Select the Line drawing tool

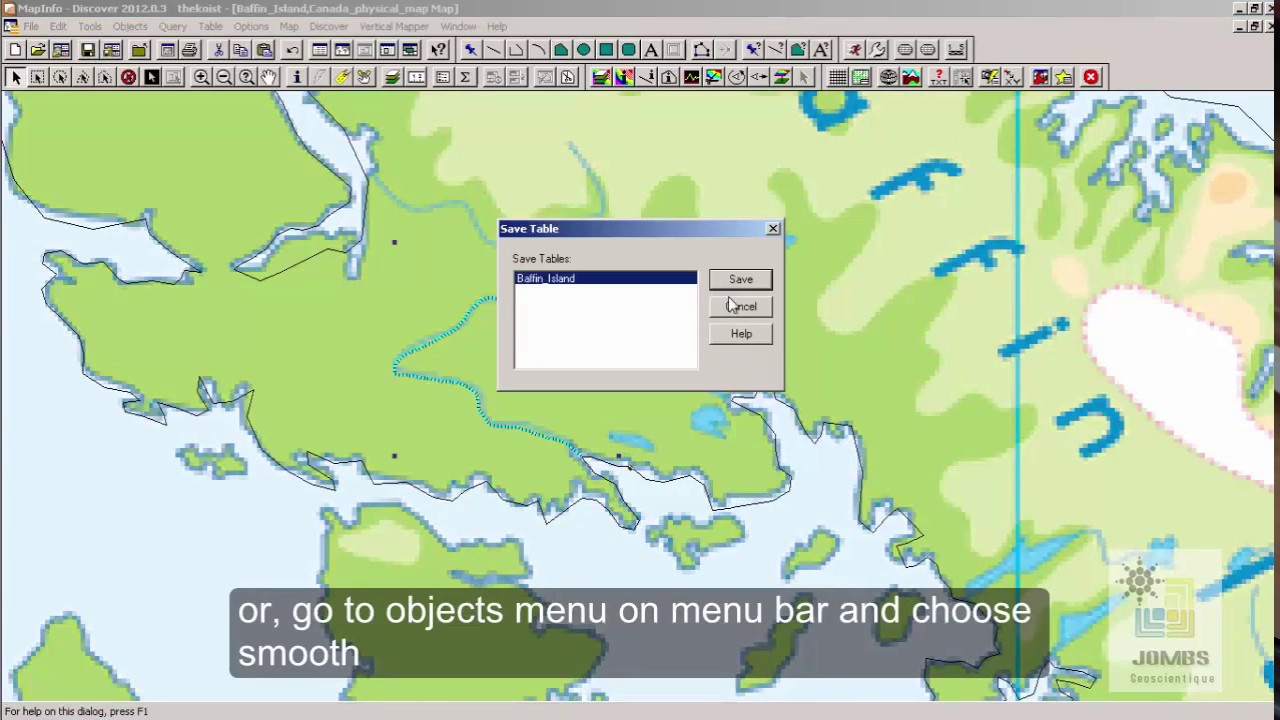tap(493, 50)
